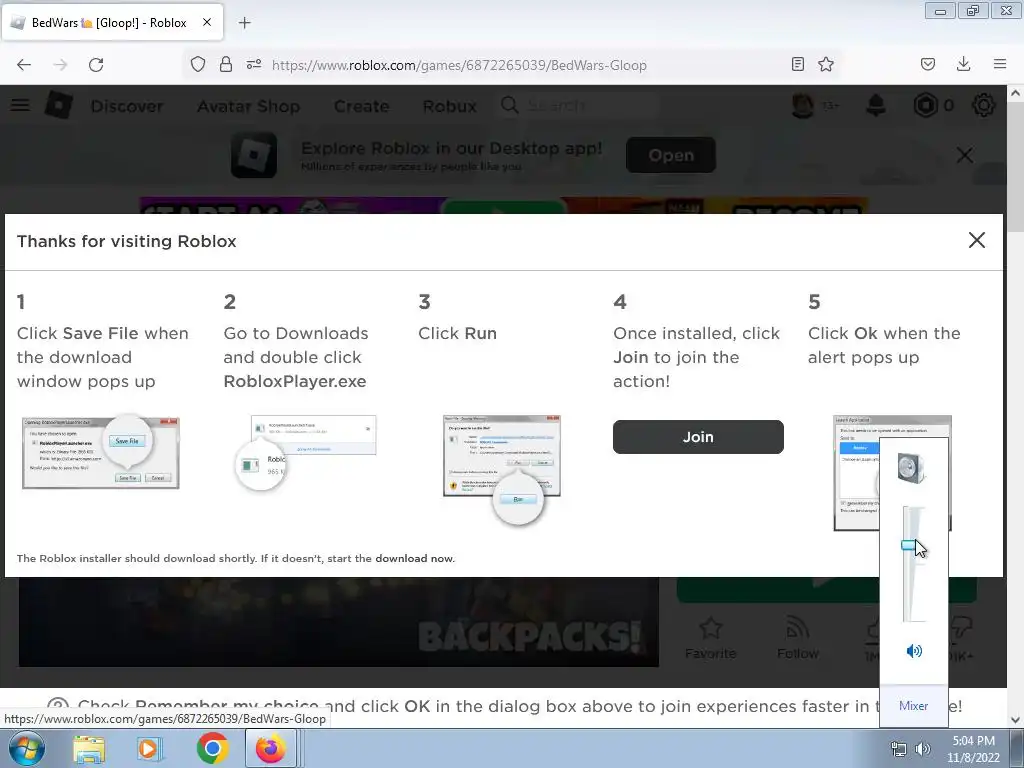Open the Save to Pocket icon
The height and width of the screenshot is (768, 1024).
pyautogui.click(x=927, y=64)
